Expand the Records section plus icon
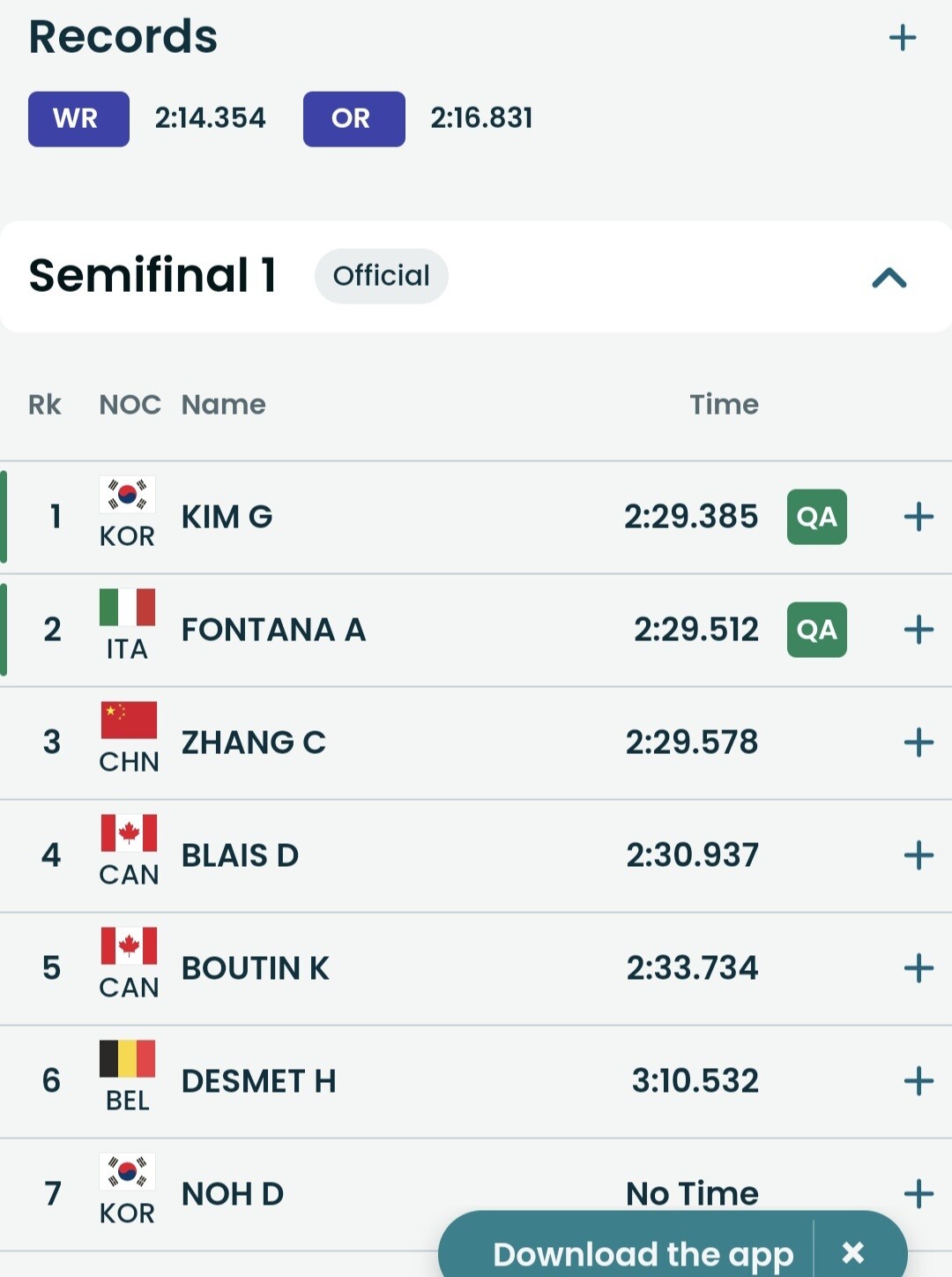952x1277 pixels. 902,38
